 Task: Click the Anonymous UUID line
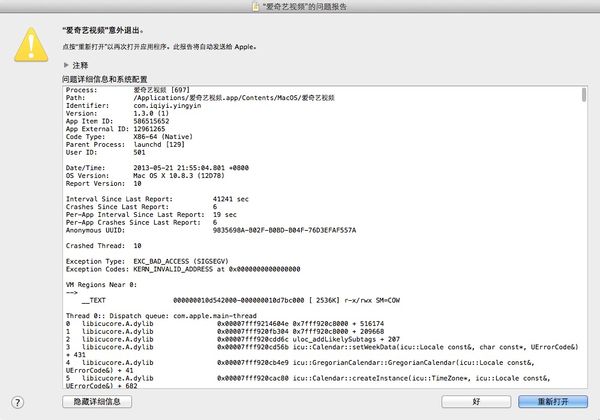pyautogui.click(x=211, y=230)
